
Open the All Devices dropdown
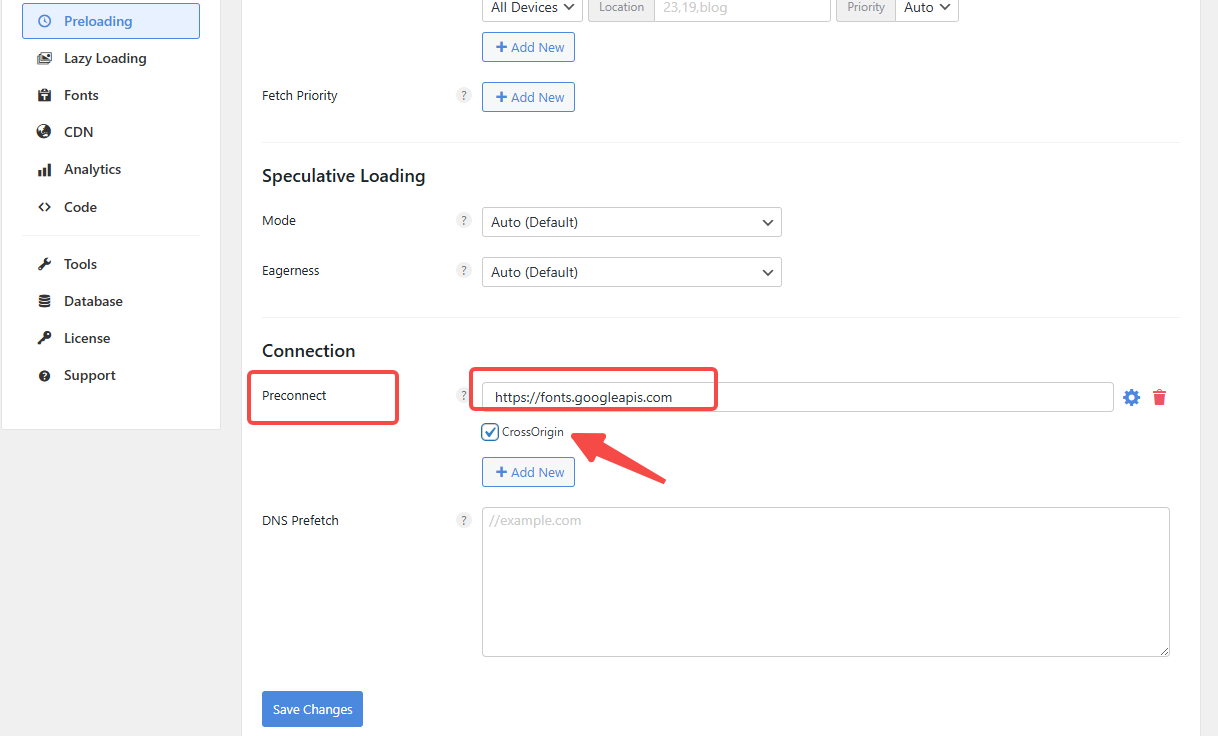click(x=532, y=7)
